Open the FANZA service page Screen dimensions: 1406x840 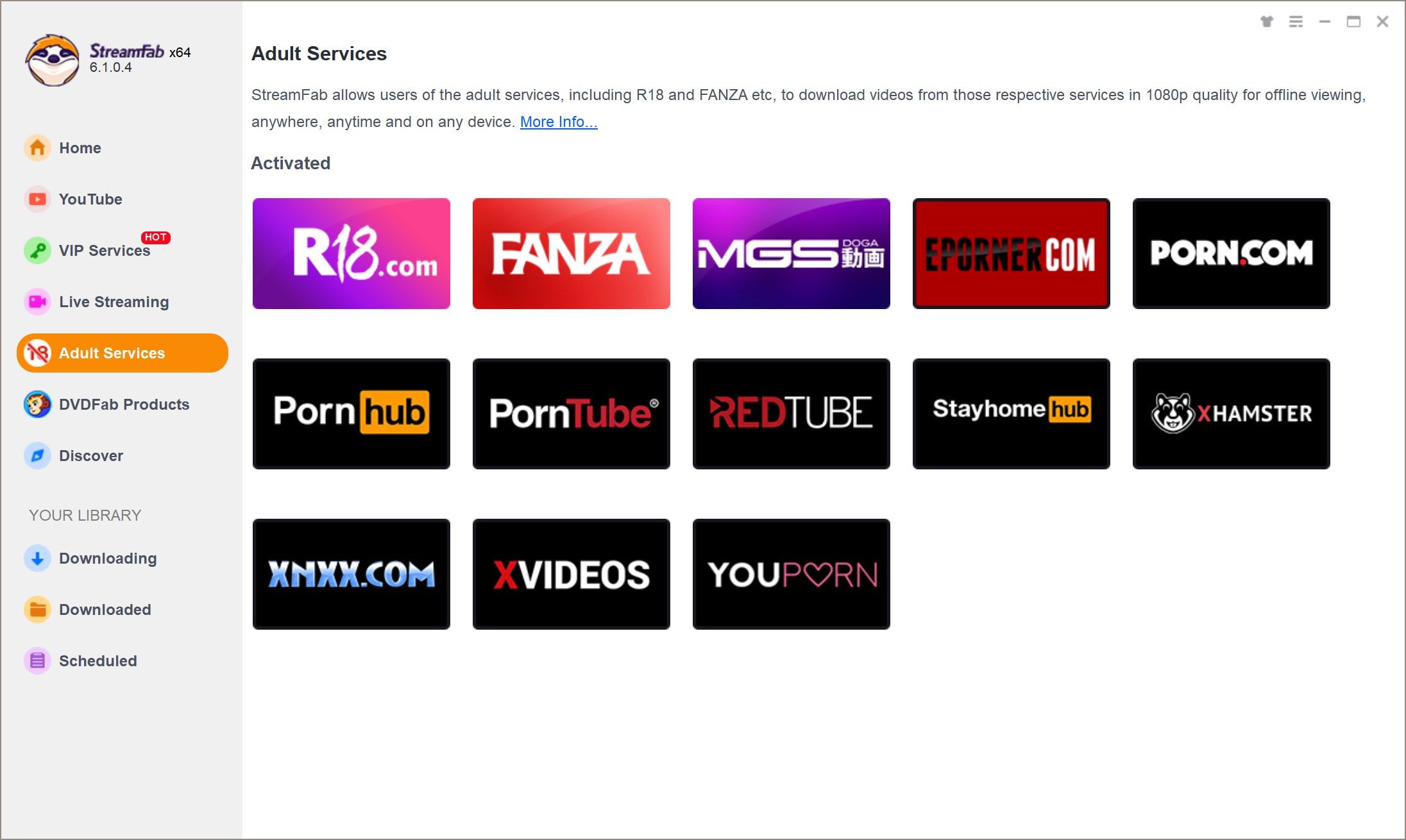point(571,252)
